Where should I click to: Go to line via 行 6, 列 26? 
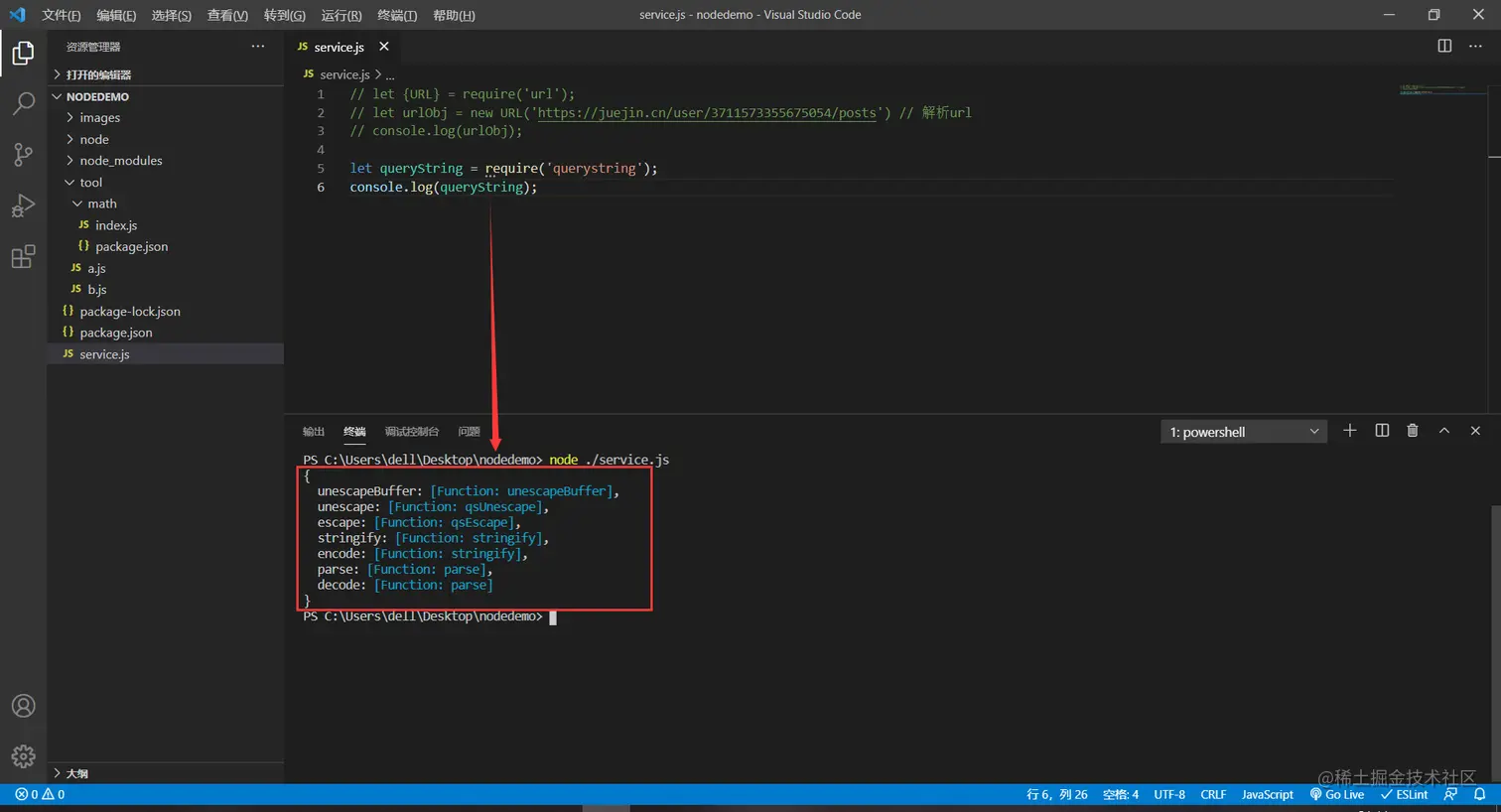click(x=1057, y=794)
